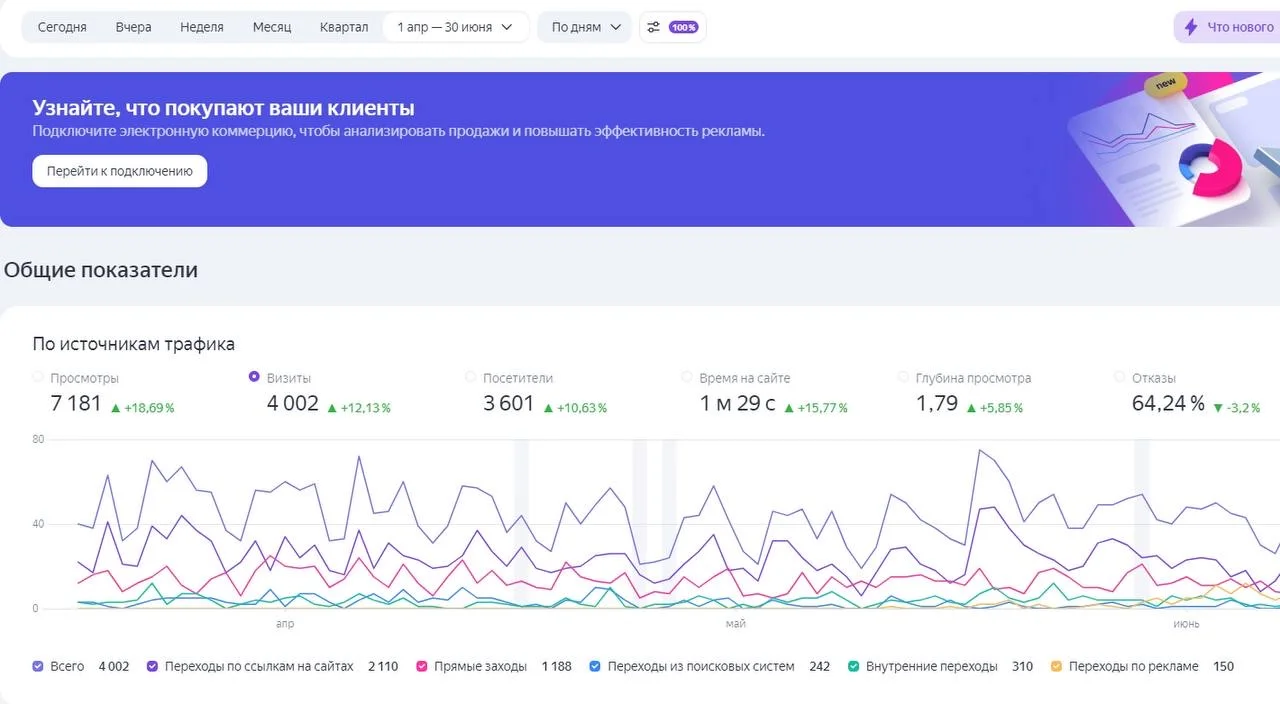Click the +12,13 % change indicator
The height and width of the screenshot is (704, 1280).
tap(359, 408)
